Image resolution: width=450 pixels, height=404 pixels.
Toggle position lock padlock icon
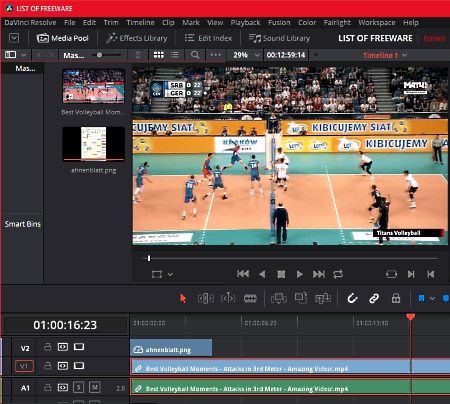pyautogui.click(x=396, y=298)
